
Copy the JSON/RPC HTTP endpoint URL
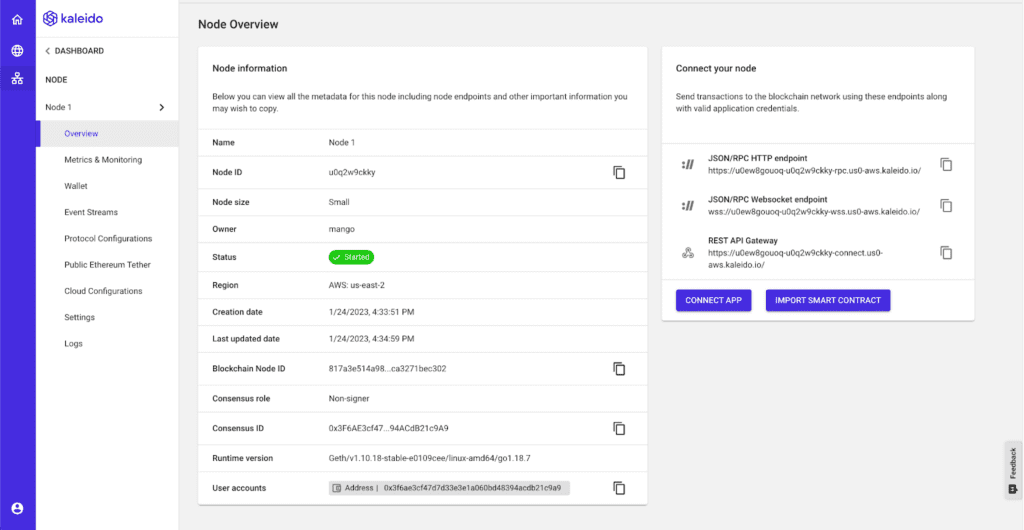(x=946, y=165)
